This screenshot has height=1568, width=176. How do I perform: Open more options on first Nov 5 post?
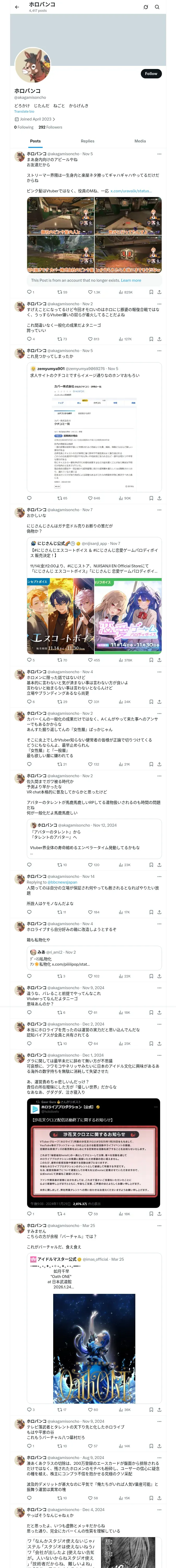[159, 154]
